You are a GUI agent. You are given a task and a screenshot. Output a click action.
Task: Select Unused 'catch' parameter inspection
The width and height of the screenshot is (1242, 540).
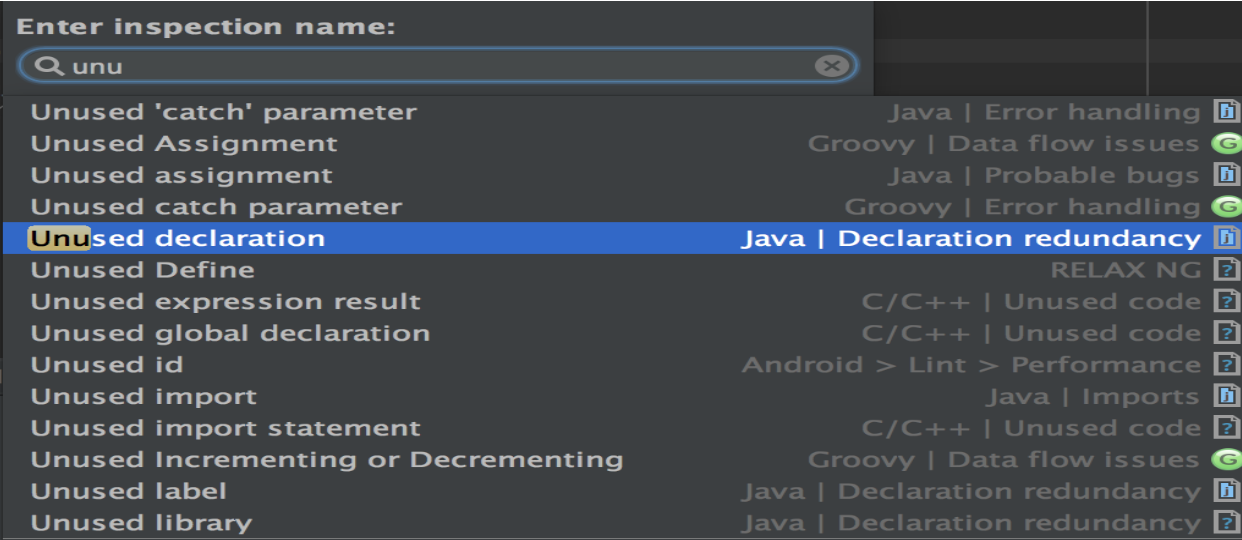click(x=224, y=112)
